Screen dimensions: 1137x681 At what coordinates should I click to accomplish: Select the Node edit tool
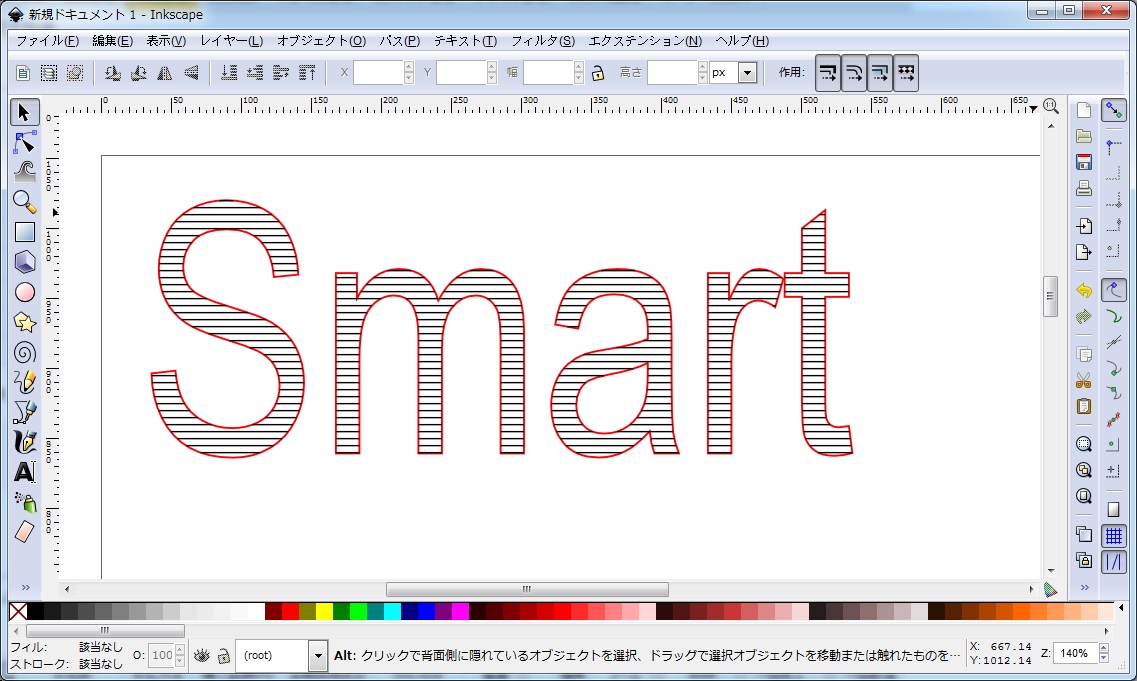pos(24,142)
